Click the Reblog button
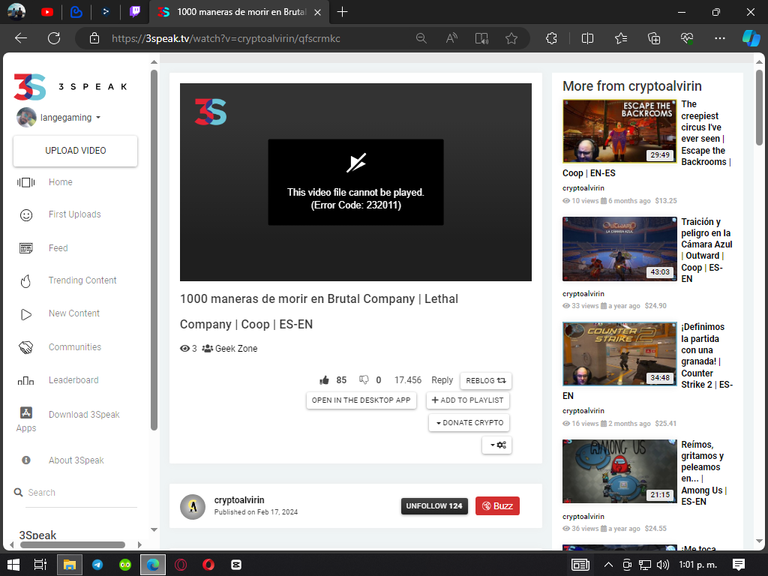 tap(485, 381)
